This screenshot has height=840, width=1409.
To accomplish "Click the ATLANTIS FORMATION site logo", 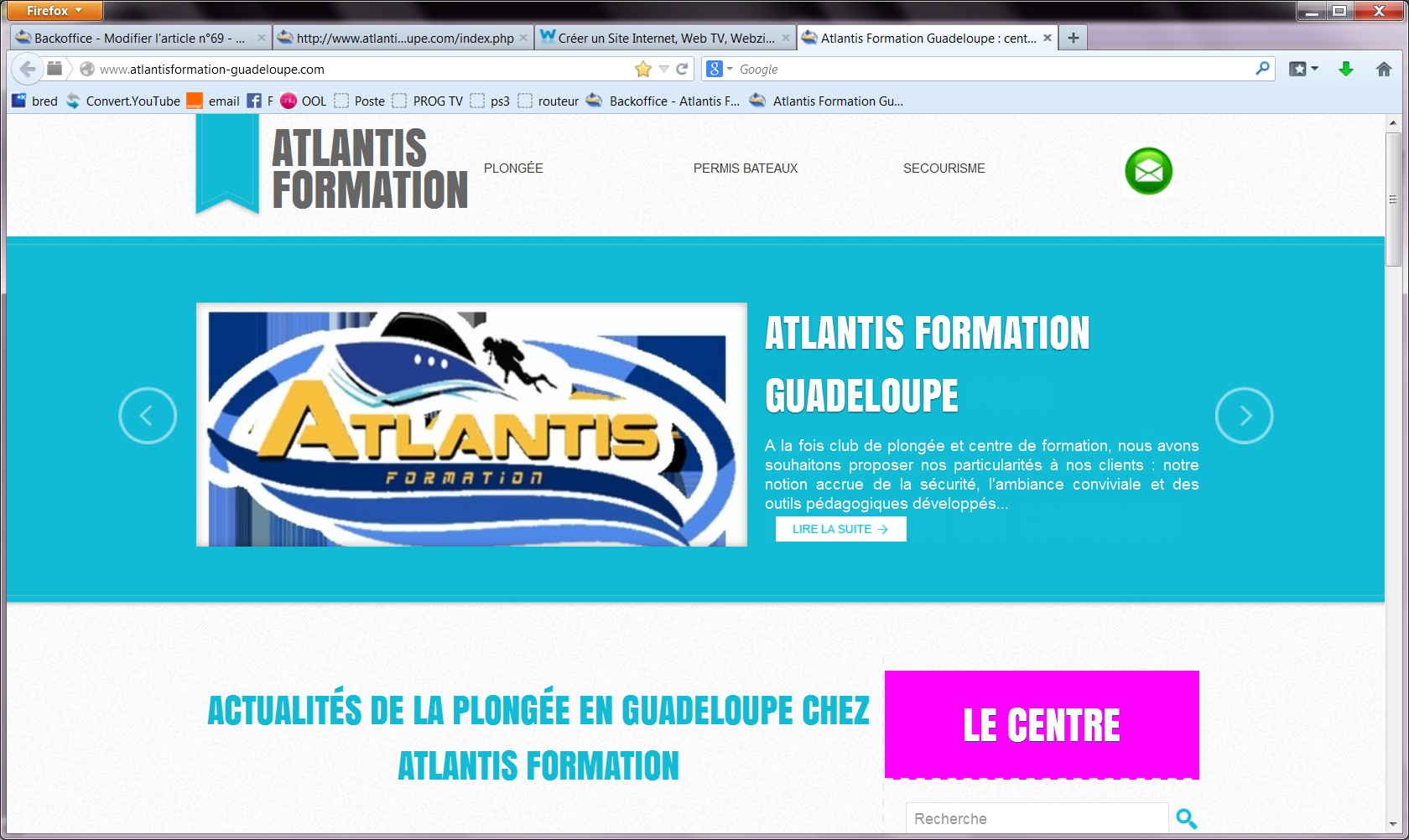I will click(x=370, y=169).
